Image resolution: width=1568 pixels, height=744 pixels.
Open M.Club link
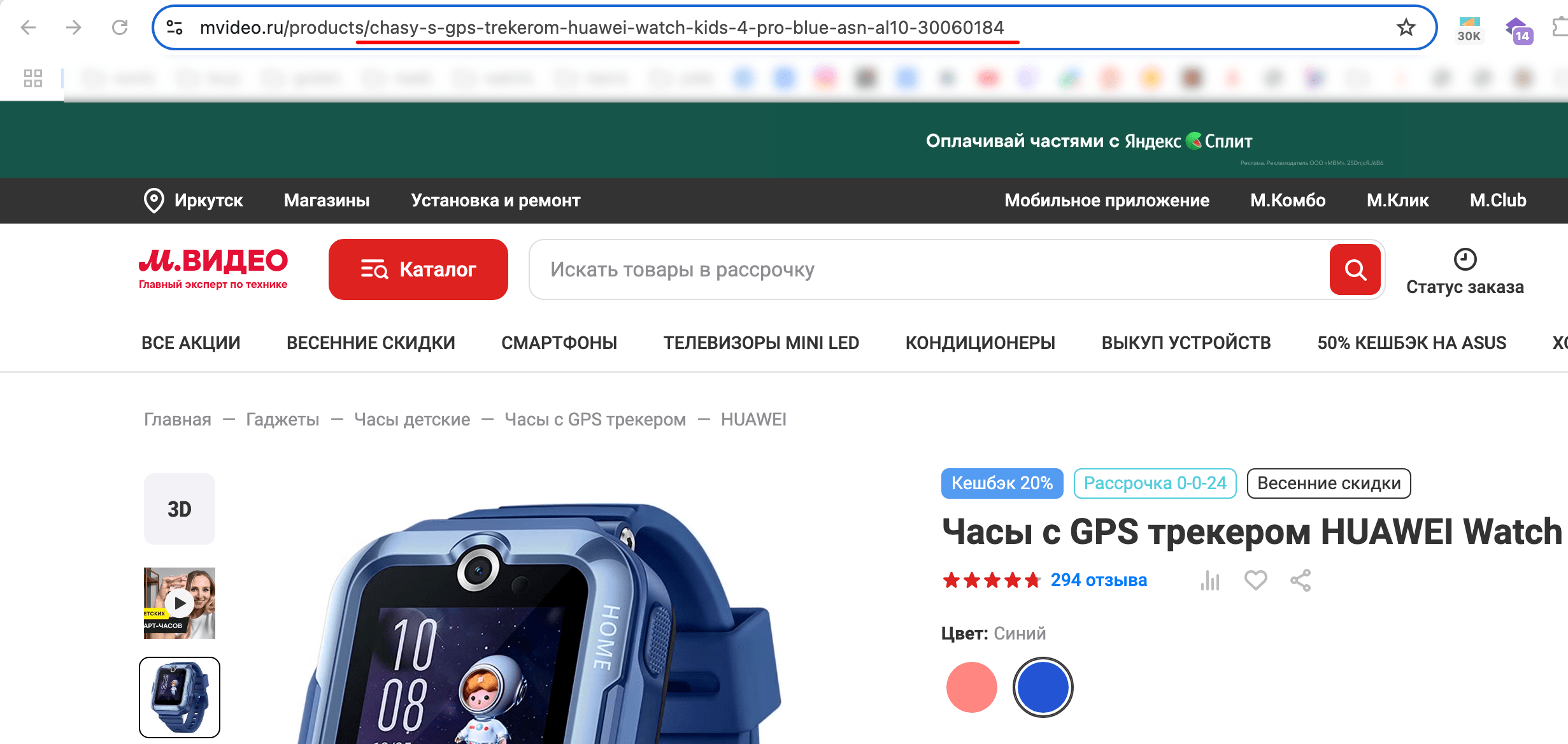tap(1498, 201)
